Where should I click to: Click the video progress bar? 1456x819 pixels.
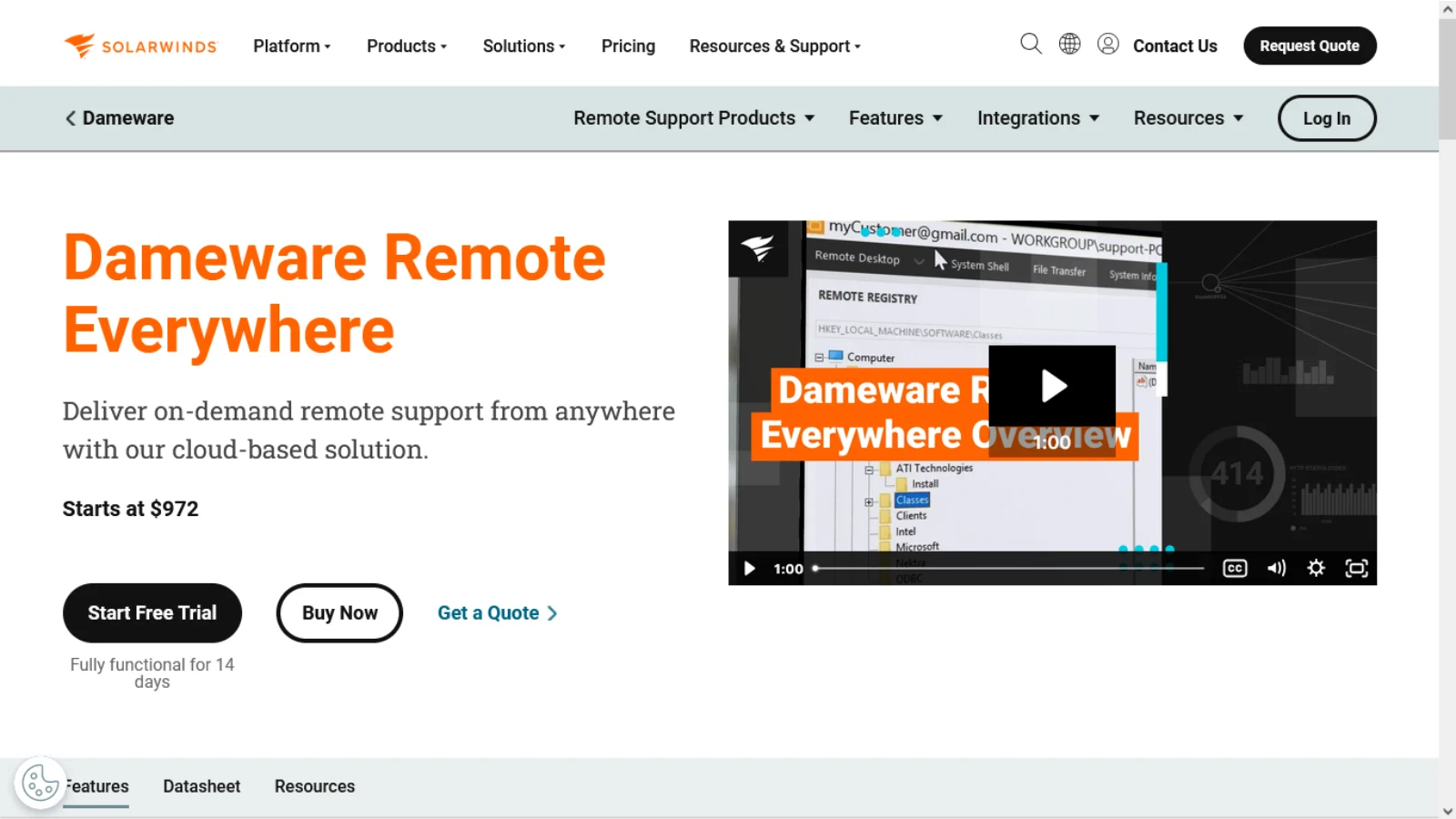[x=1008, y=569]
